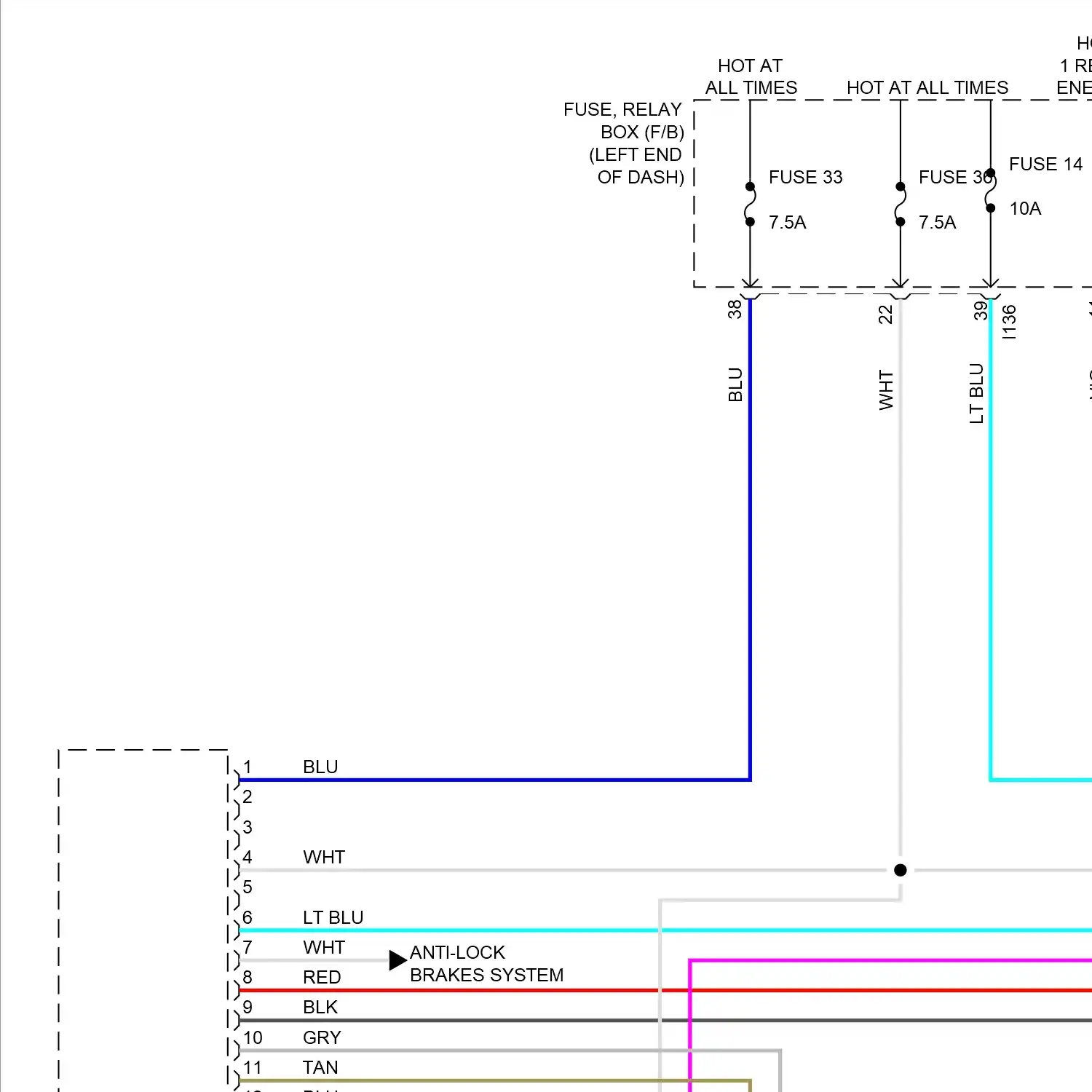The height and width of the screenshot is (1092, 1092).
Task: Select the FUSE 33 label
Action: (x=805, y=178)
